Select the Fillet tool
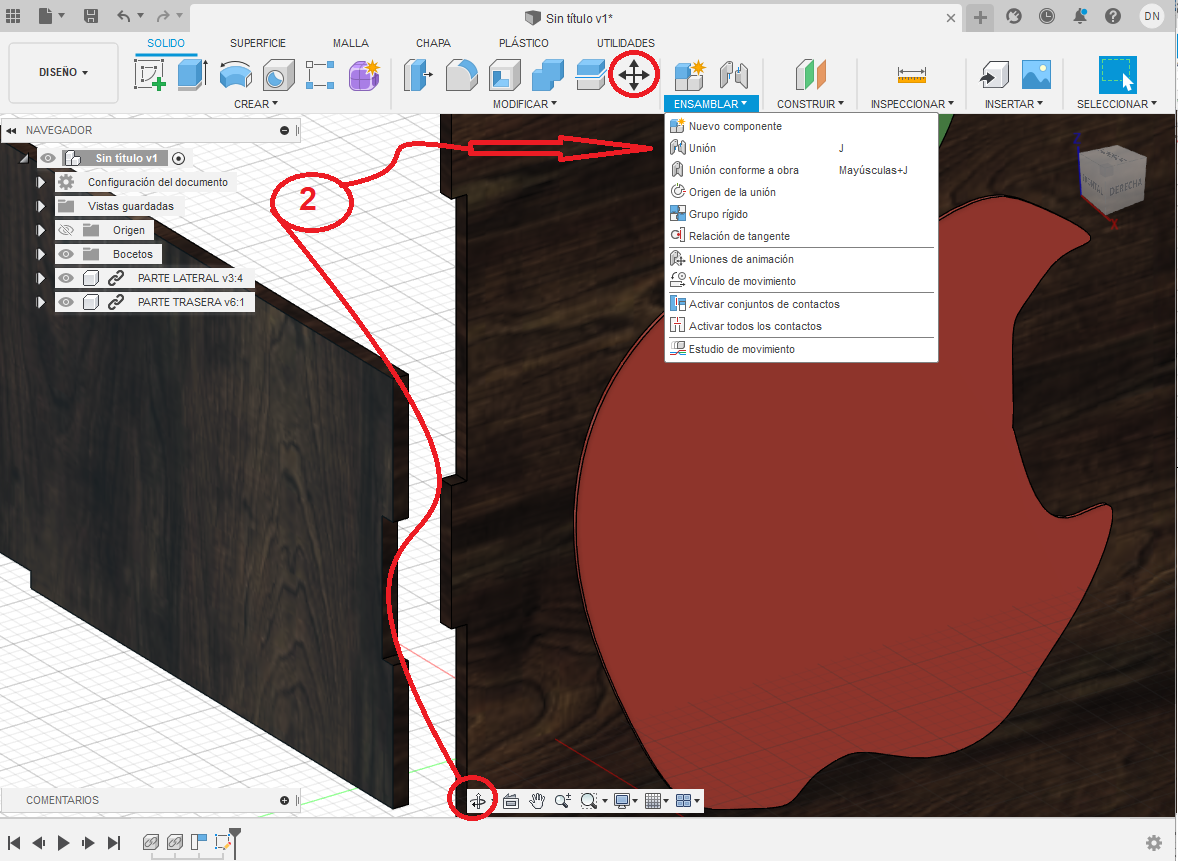Image resolution: width=1178 pixels, height=861 pixels. click(461, 75)
